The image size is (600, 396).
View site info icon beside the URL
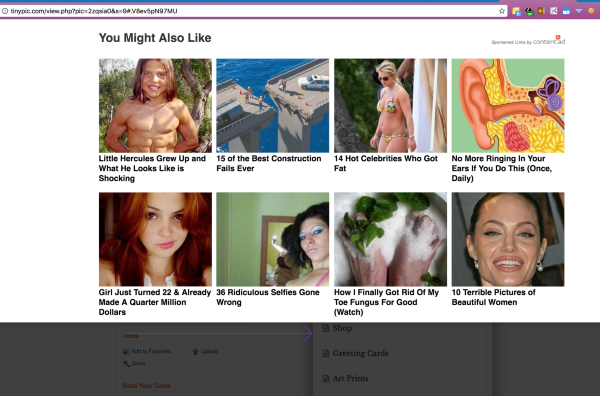(x=5, y=11)
